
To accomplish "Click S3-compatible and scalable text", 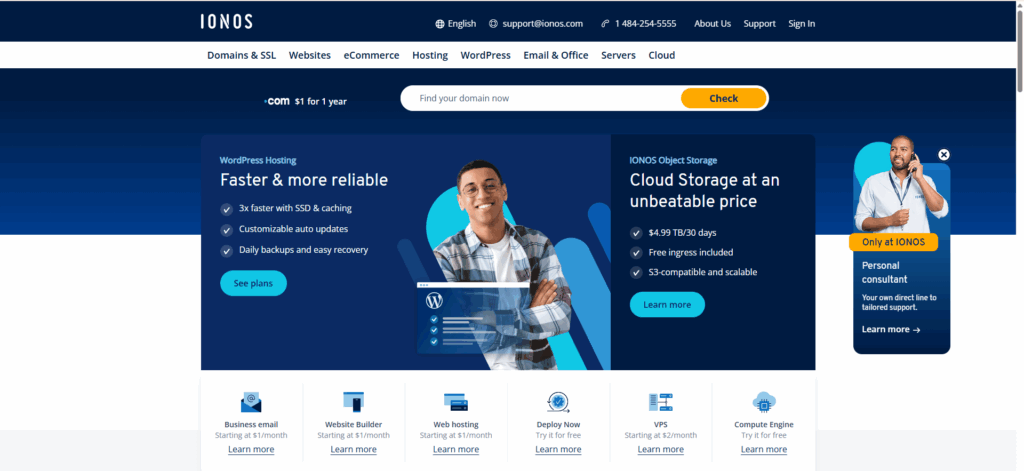I will point(703,272).
